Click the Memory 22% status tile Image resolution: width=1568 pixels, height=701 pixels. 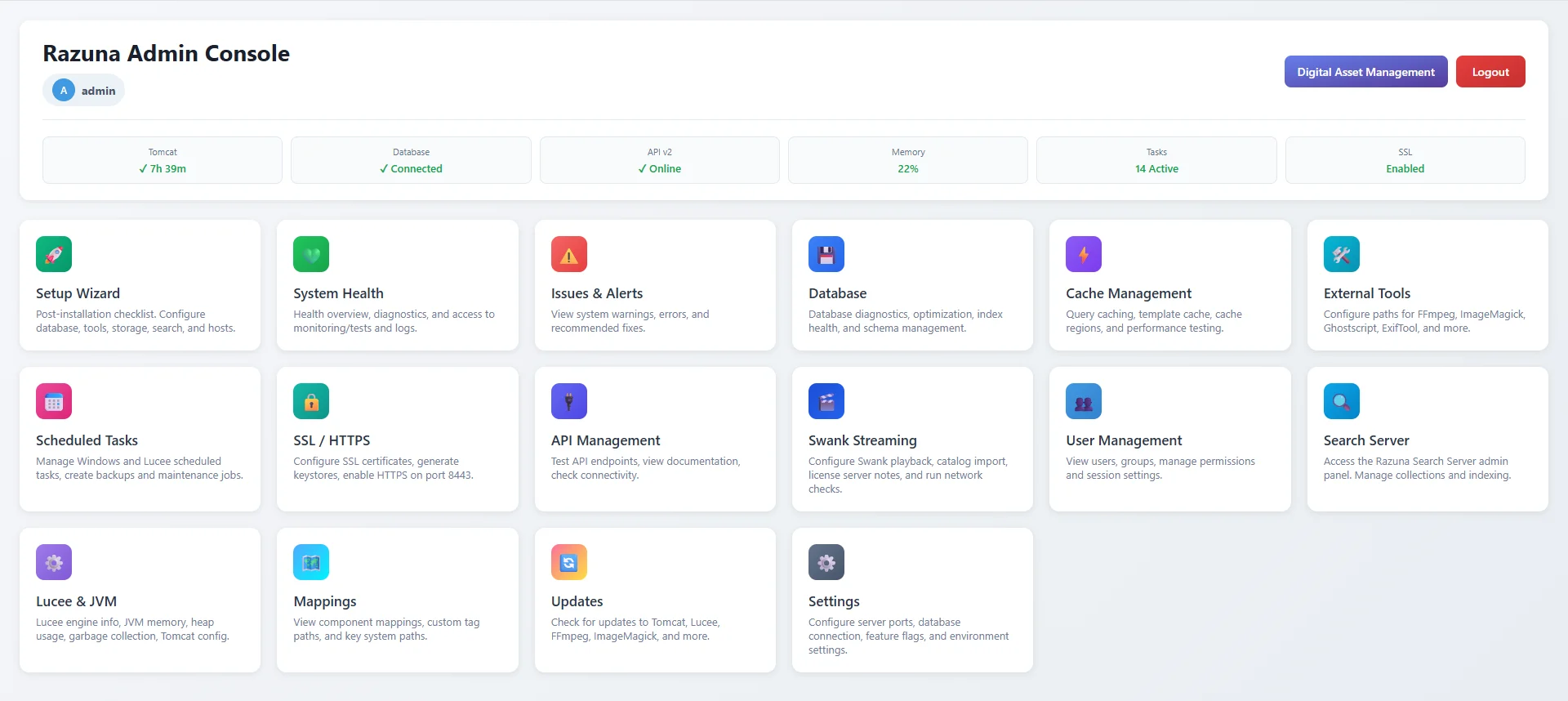coord(908,160)
